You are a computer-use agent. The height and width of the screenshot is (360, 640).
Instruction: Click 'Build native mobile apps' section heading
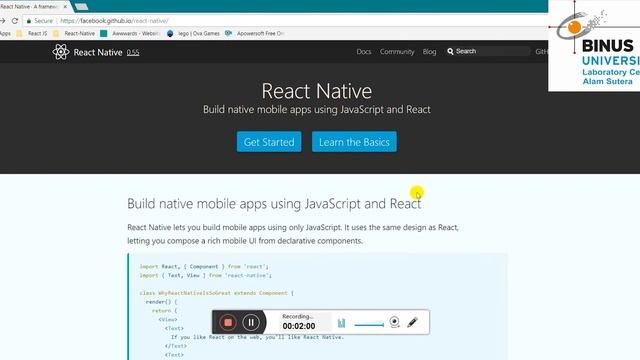[x=274, y=203]
